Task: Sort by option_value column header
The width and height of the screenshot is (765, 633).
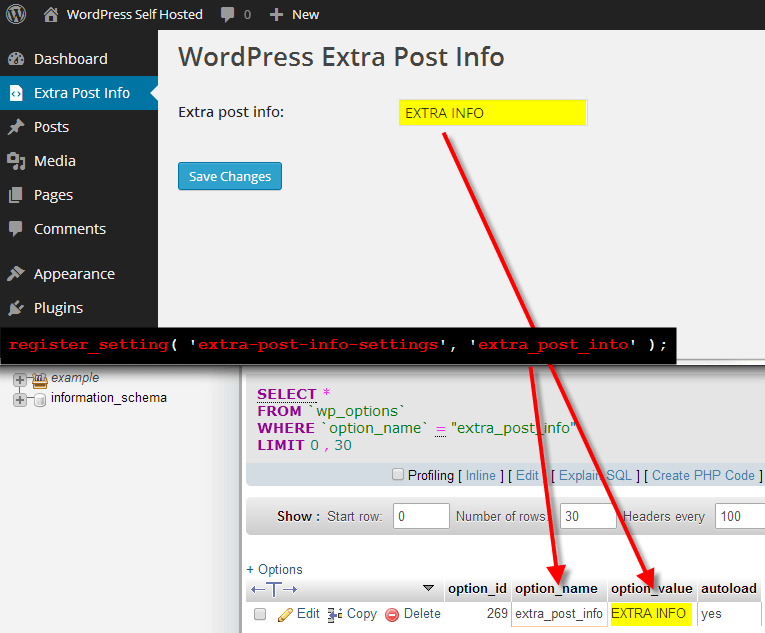Action: [652, 589]
